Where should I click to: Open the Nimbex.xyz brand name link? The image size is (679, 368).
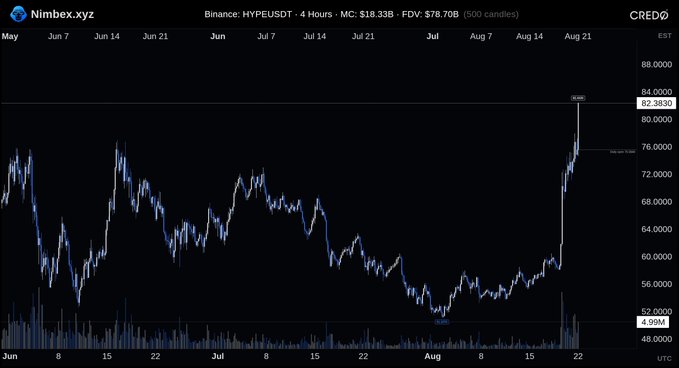pyautogui.click(x=62, y=14)
